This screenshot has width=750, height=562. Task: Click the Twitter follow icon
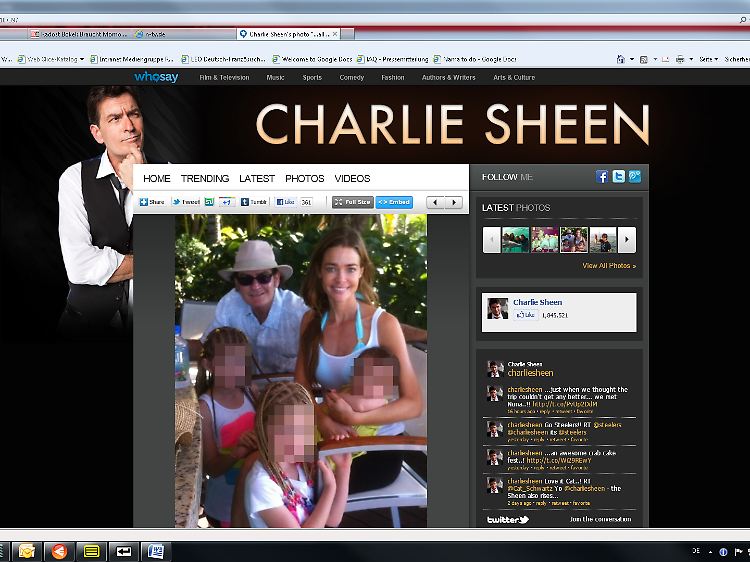(x=618, y=176)
